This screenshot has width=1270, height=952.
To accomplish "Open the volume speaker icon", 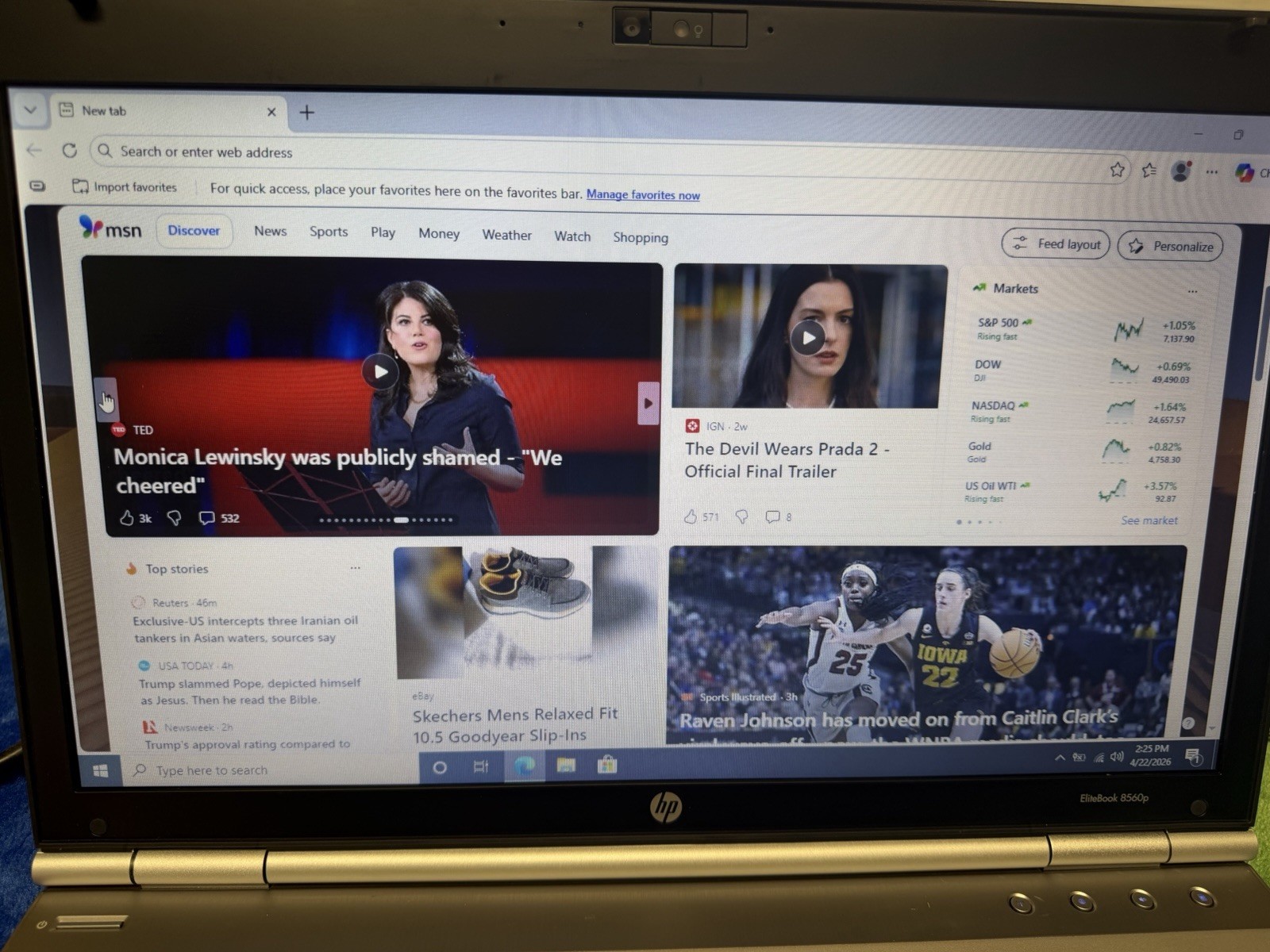I will (x=1117, y=756).
